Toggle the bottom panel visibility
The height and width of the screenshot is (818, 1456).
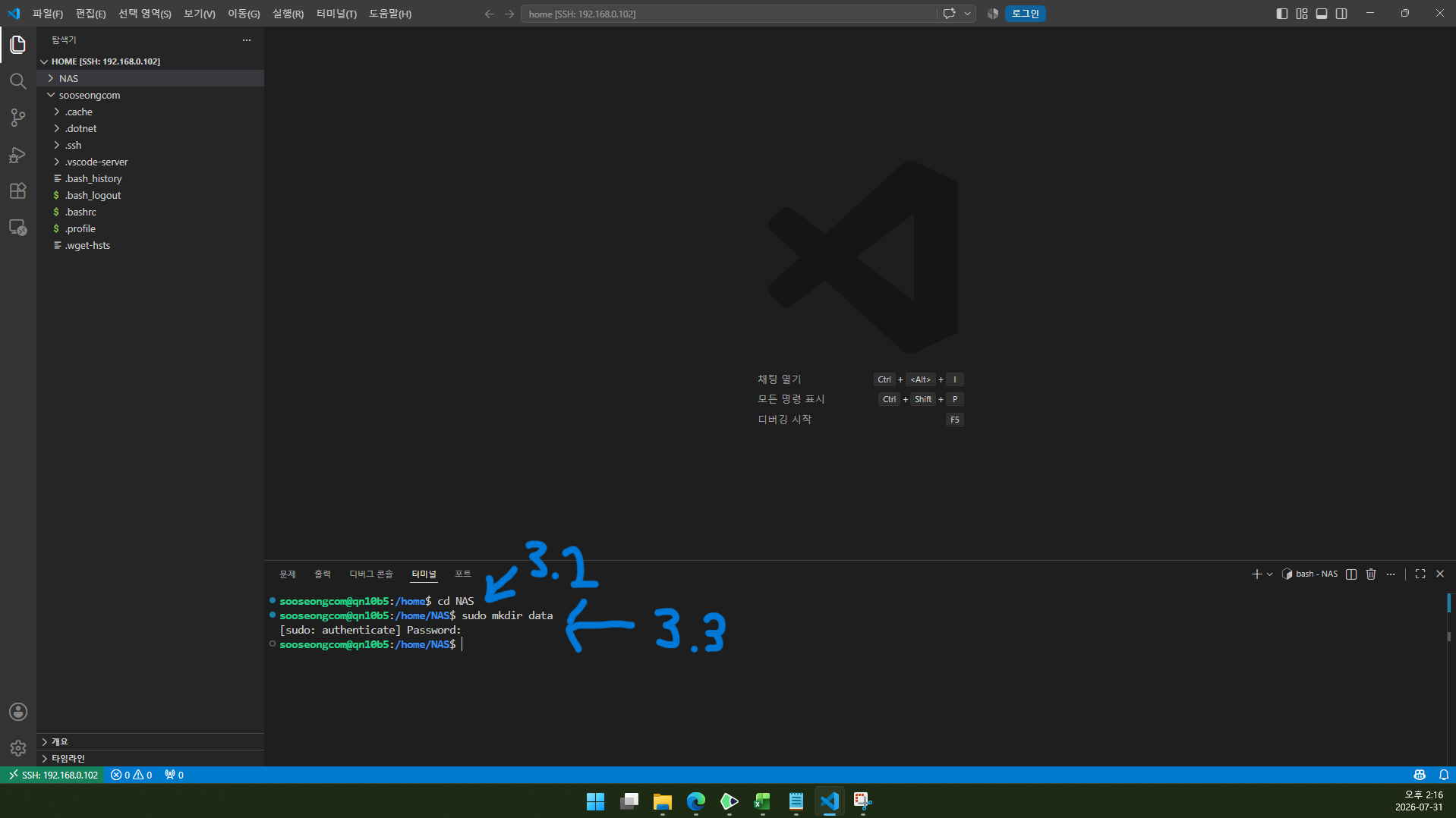pyautogui.click(x=1322, y=14)
